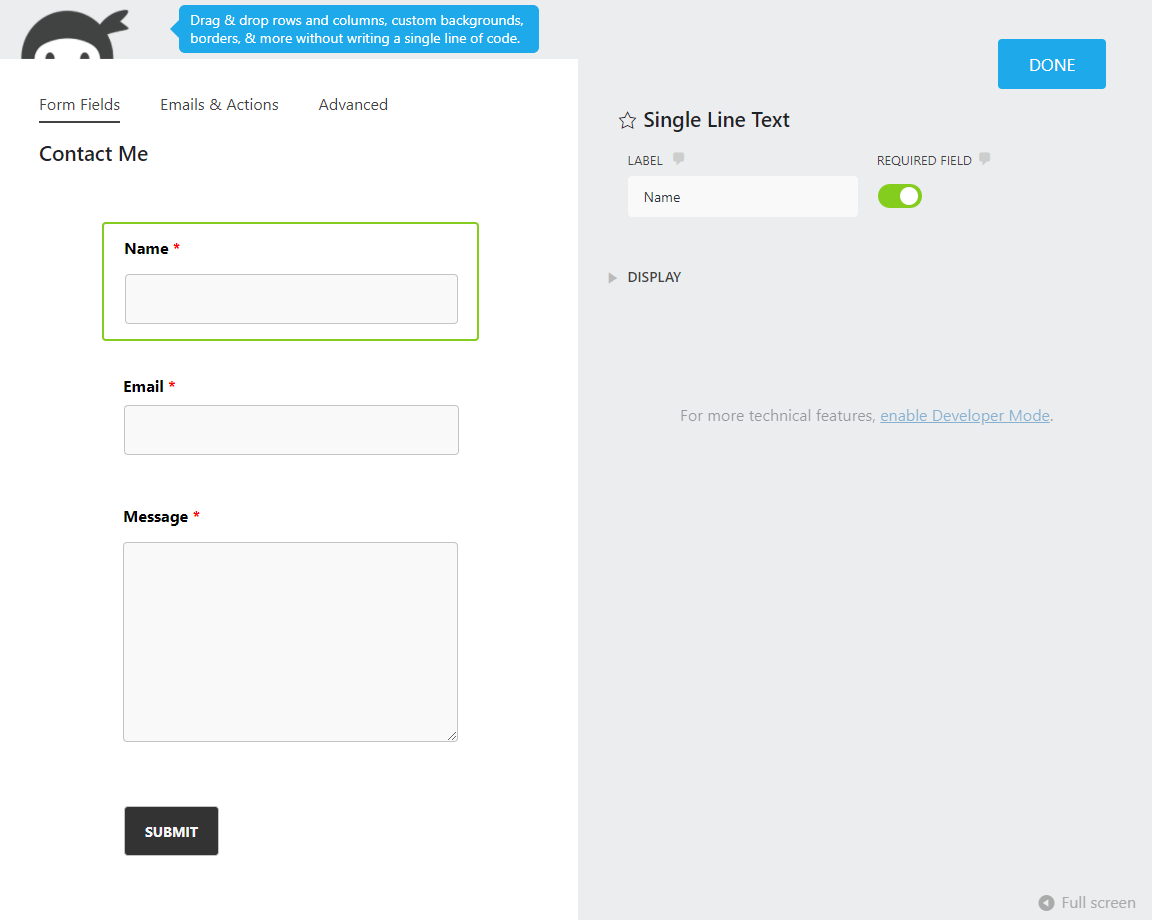Click the Name field input box

291,298
